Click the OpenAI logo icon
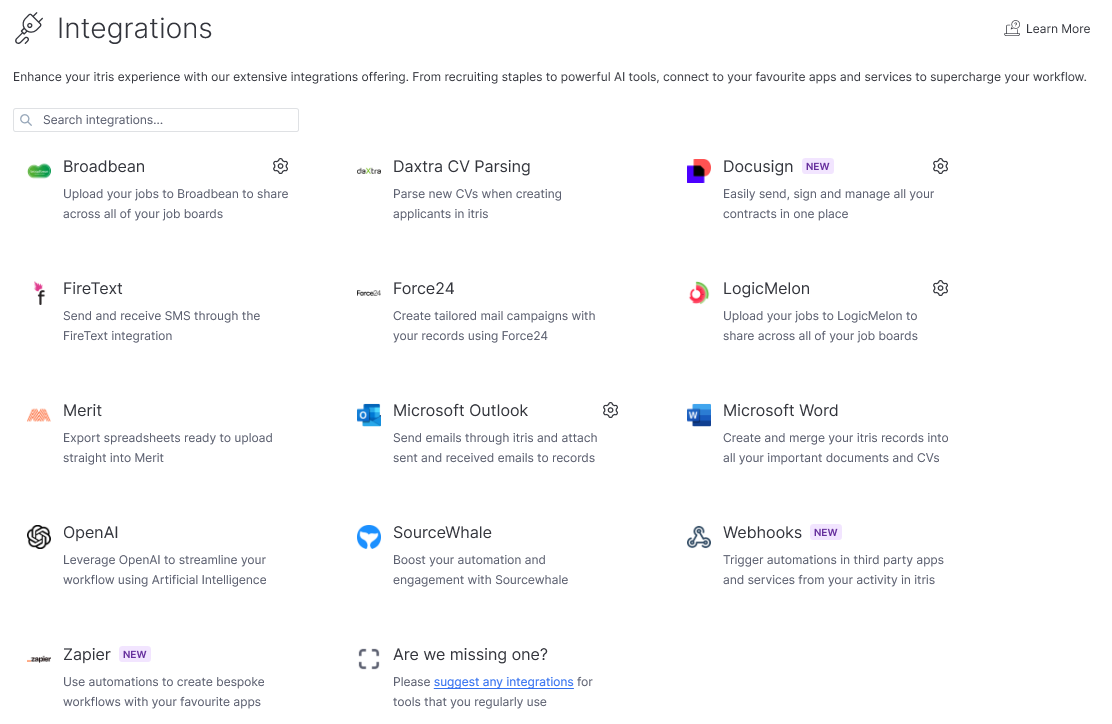 click(x=39, y=537)
